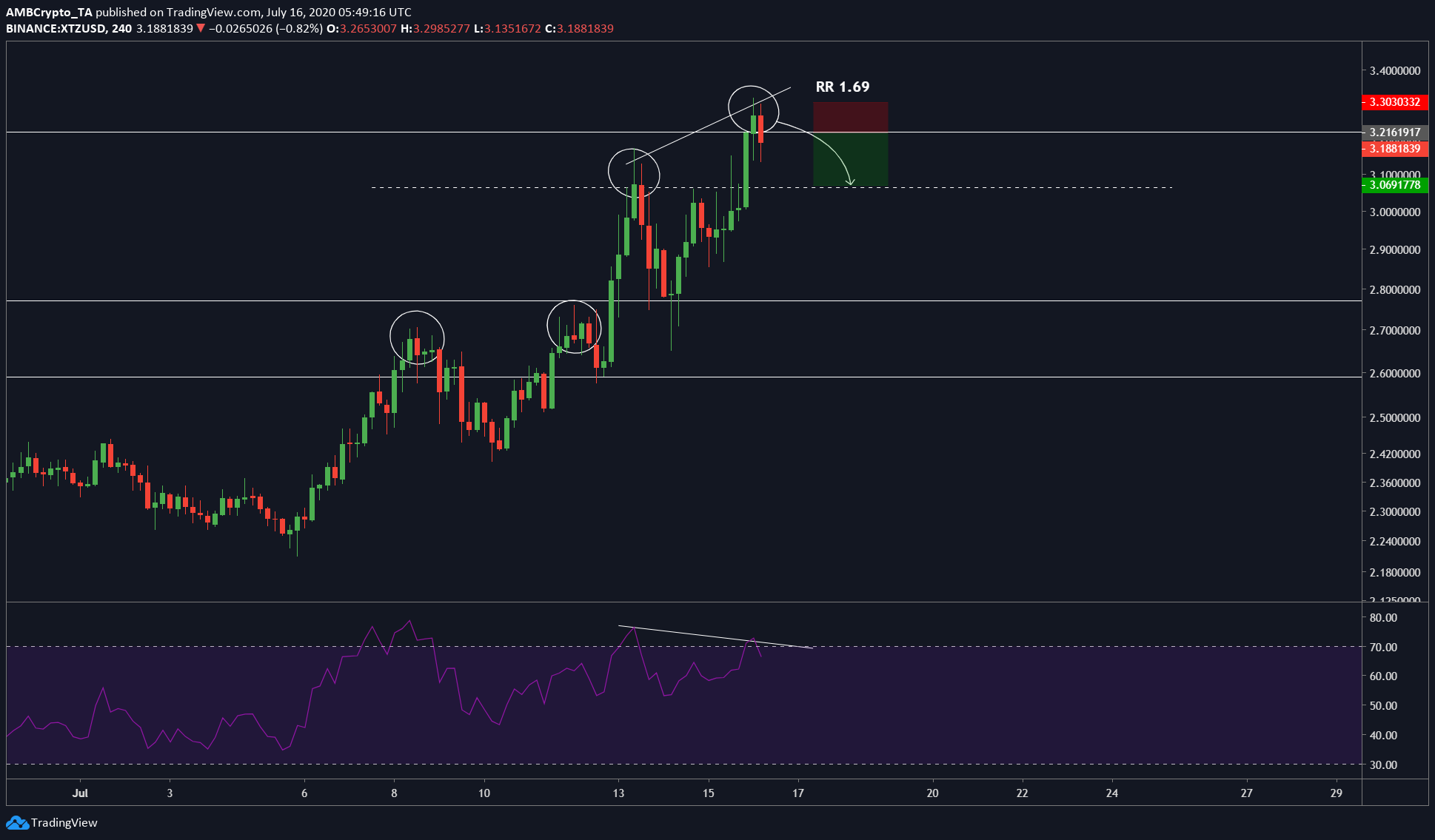Select the circle around the July 13 peak
The height and width of the screenshot is (840, 1435).
[x=634, y=172]
